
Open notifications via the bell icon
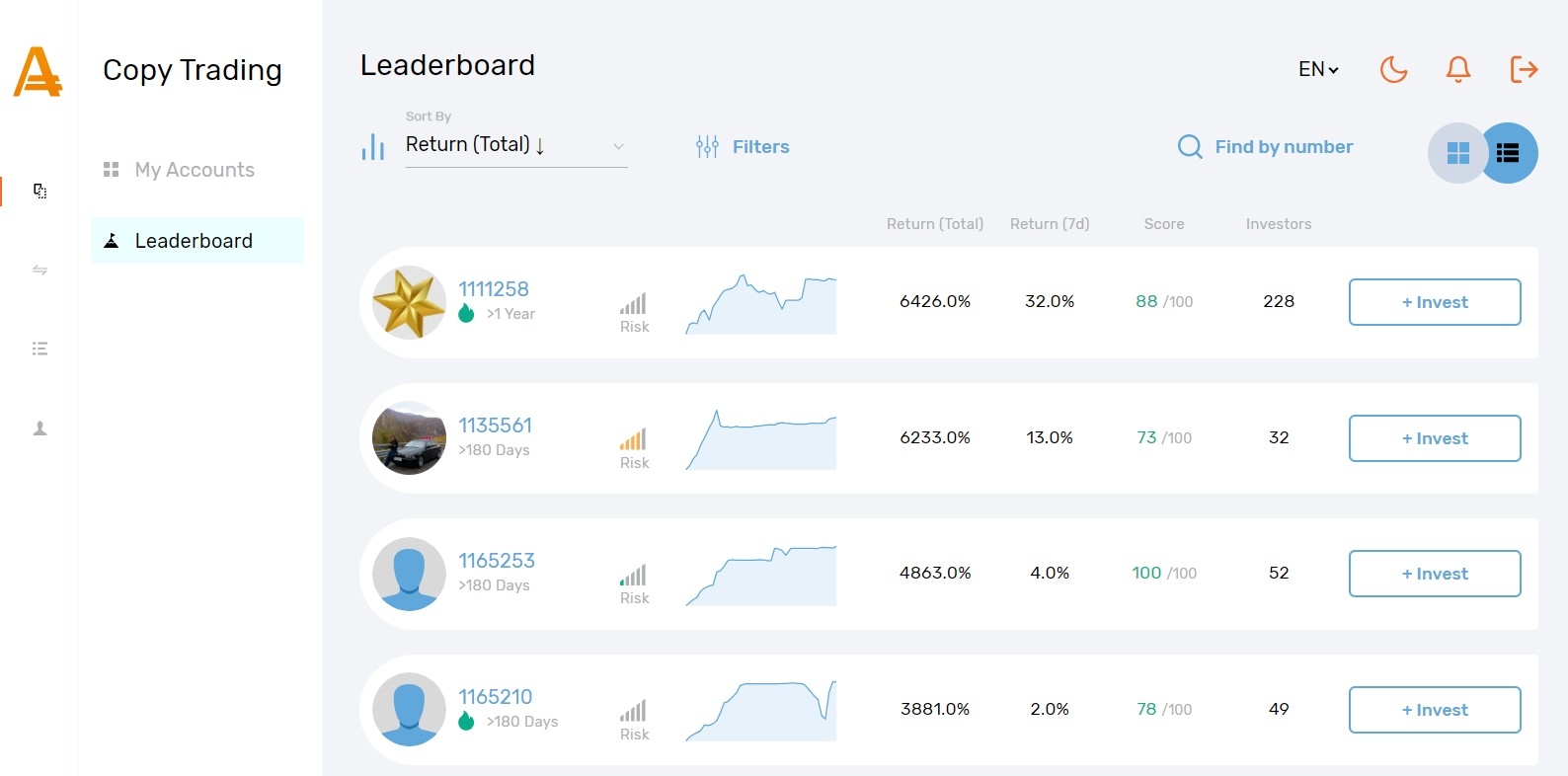pyautogui.click(x=1457, y=69)
